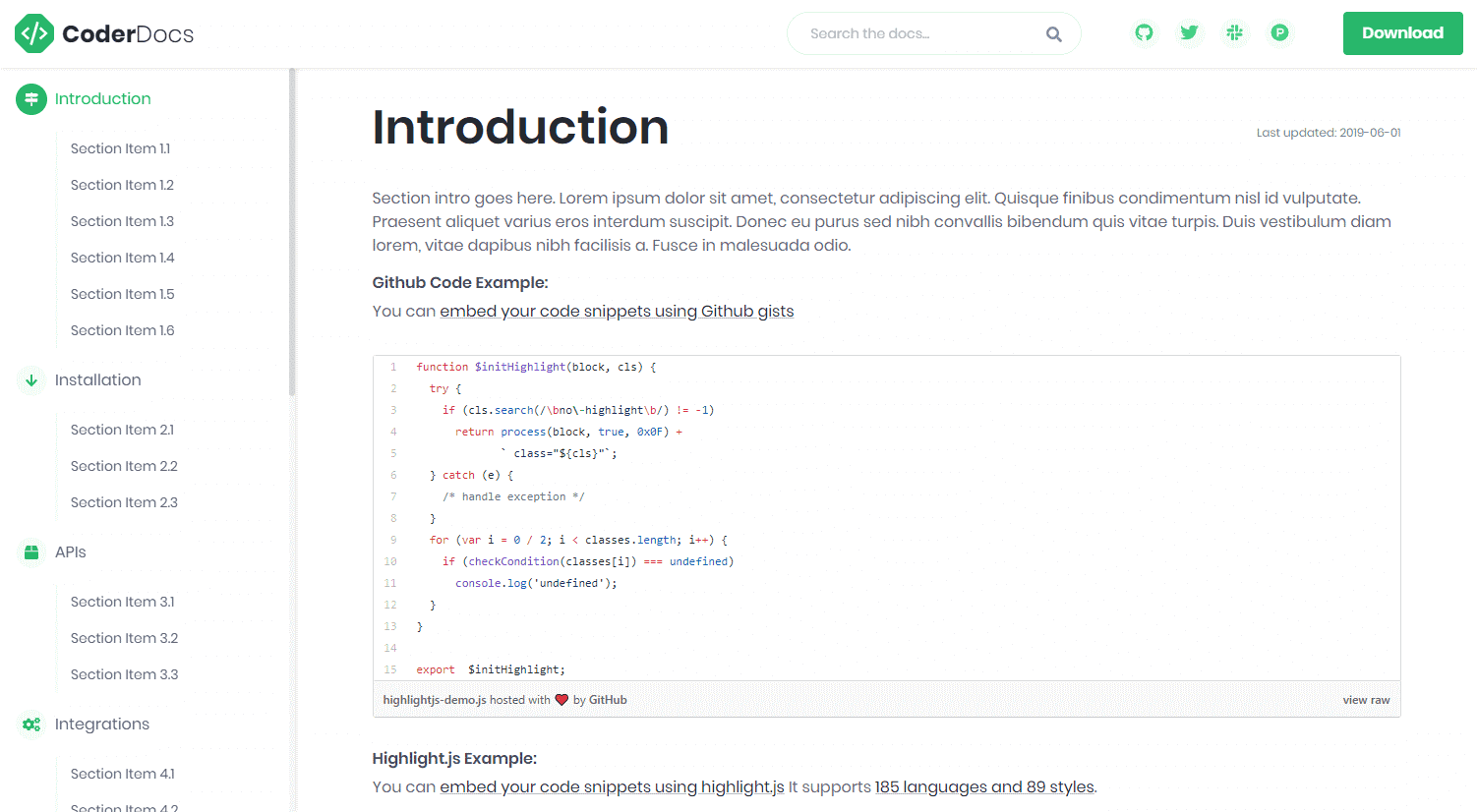This screenshot has height=812, width=1478.
Task: Open Section Item 2.3
Action: pos(124,502)
